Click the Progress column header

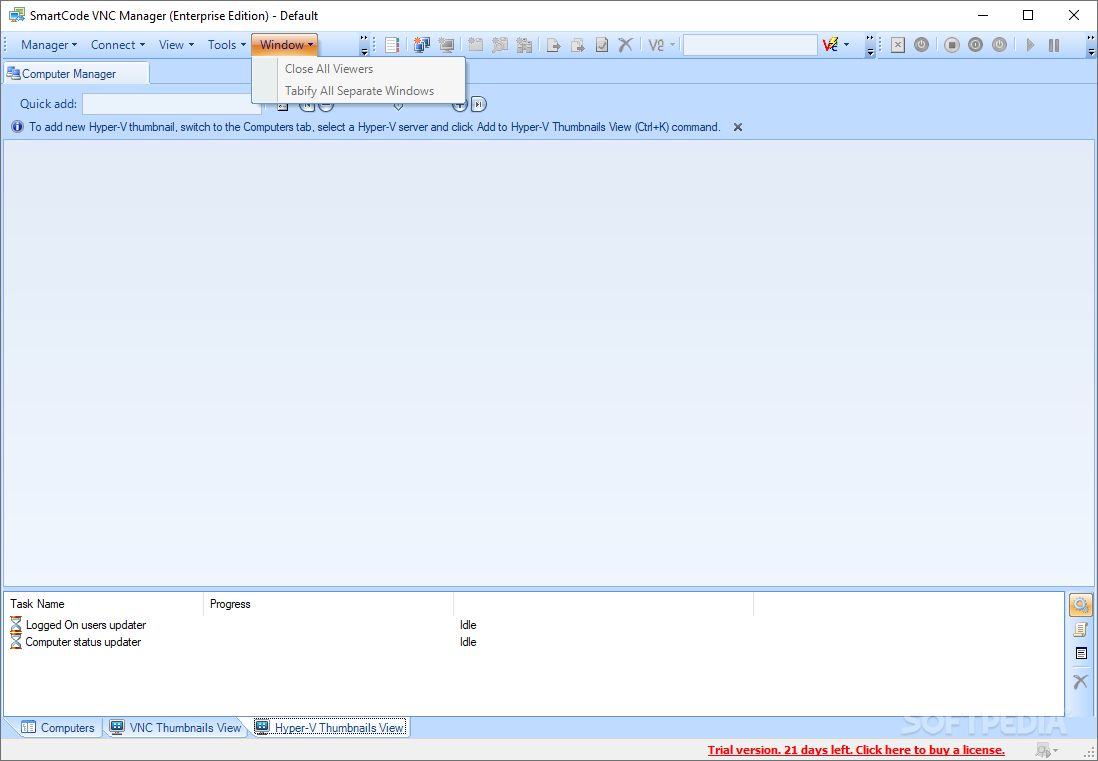[x=328, y=604]
